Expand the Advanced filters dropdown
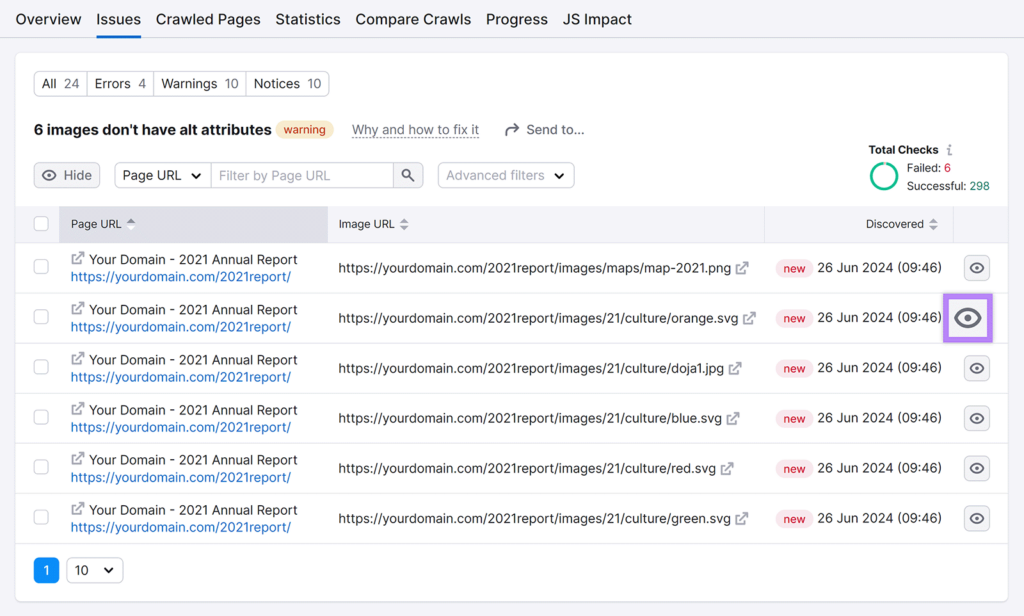This screenshot has width=1024, height=616. (x=506, y=175)
